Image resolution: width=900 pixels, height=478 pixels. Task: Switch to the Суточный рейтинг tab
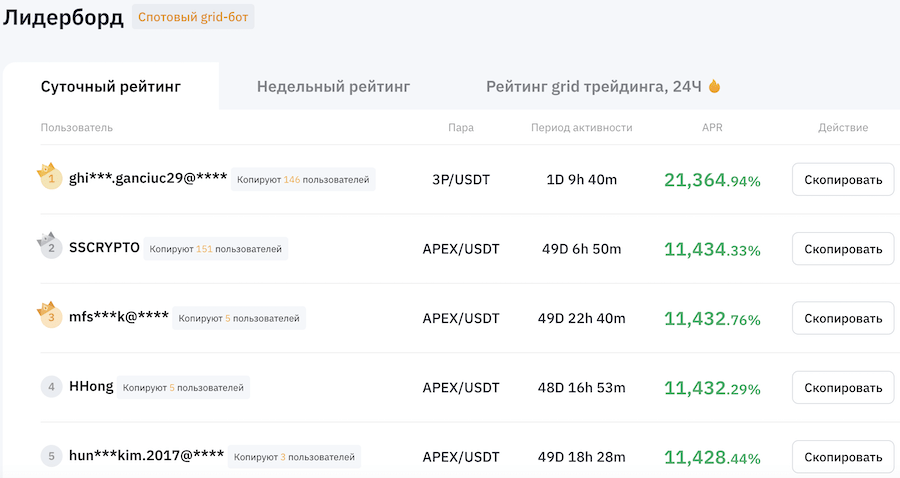coord(111,87)
